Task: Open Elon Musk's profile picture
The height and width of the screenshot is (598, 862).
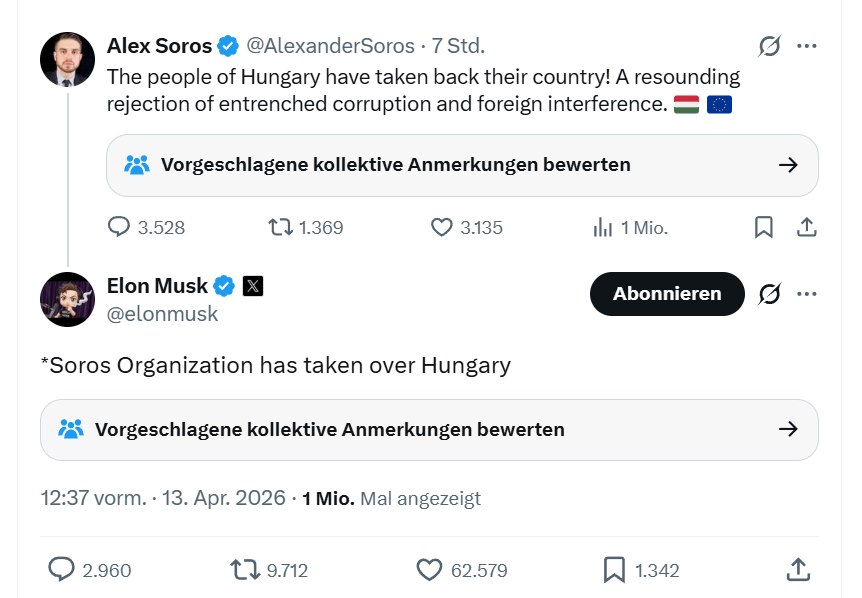Action: pyautogui.click(x=67, y=297)
